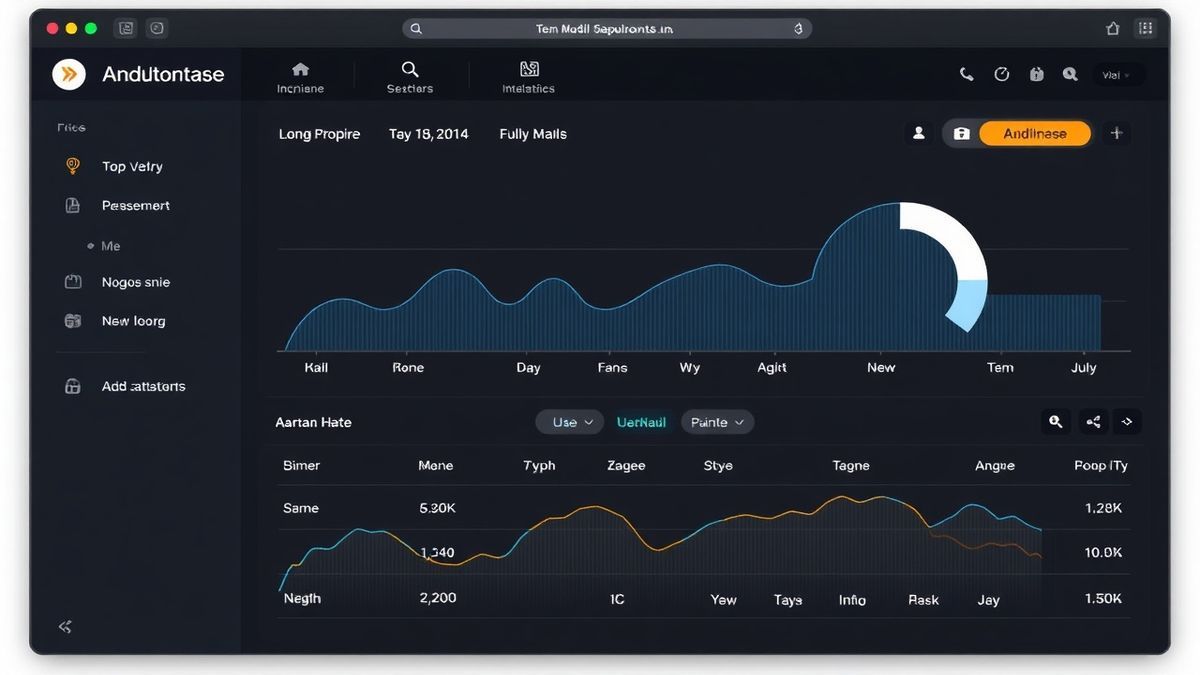
Task: Open the Painte dropdown
Action: click(718, 423)
